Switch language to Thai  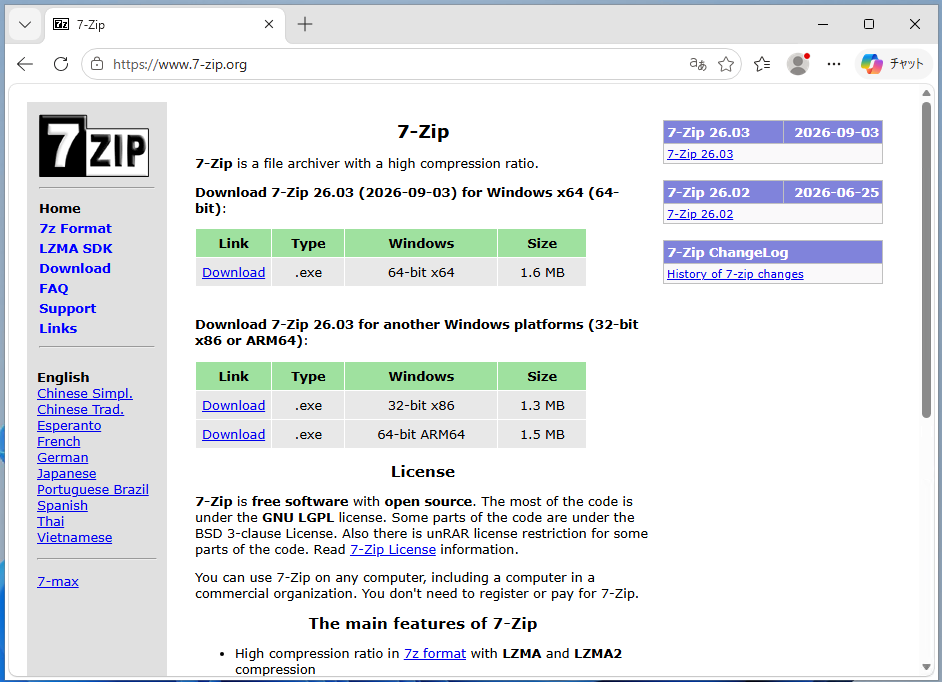(x=50, y=522)
